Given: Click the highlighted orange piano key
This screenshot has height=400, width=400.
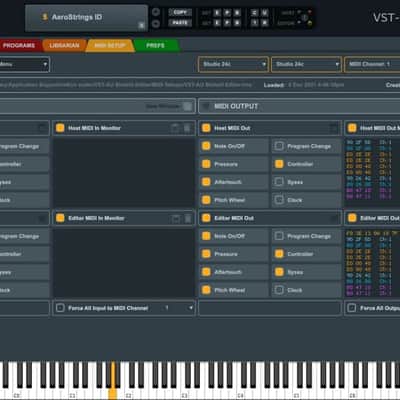Looking at the screenshot, I should tap(113, 380).
